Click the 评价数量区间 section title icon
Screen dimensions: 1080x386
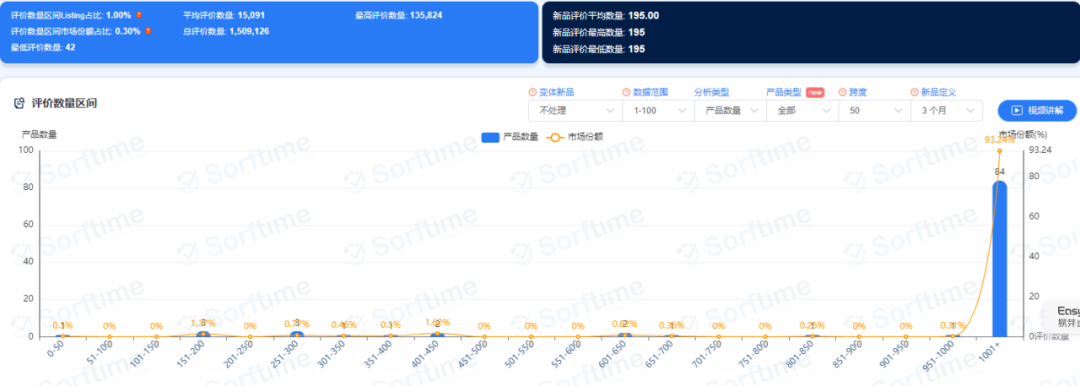[x=19, y=103]
